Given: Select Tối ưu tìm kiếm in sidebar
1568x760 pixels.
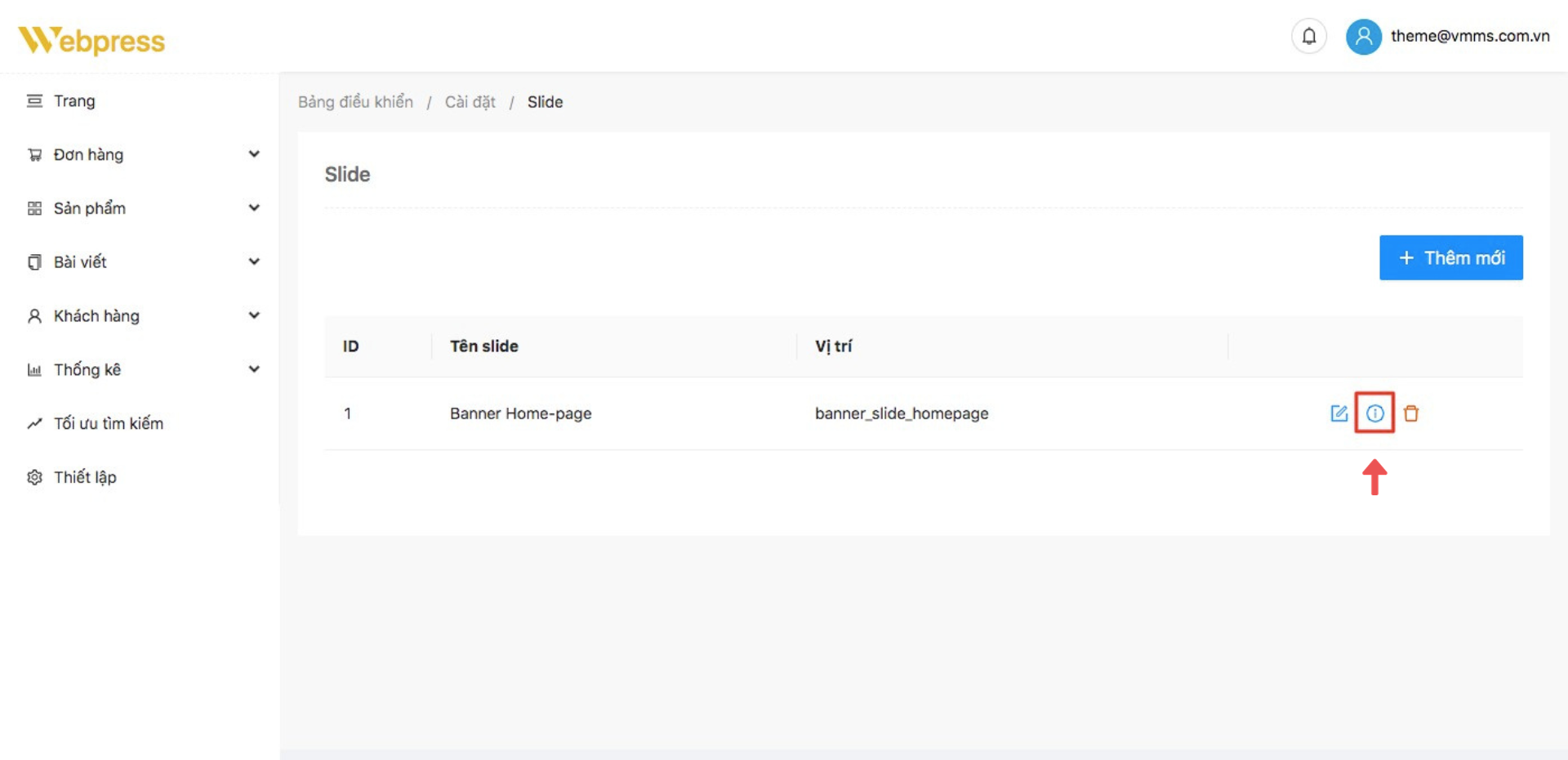Looking at the screenshot, I should 108,423.
